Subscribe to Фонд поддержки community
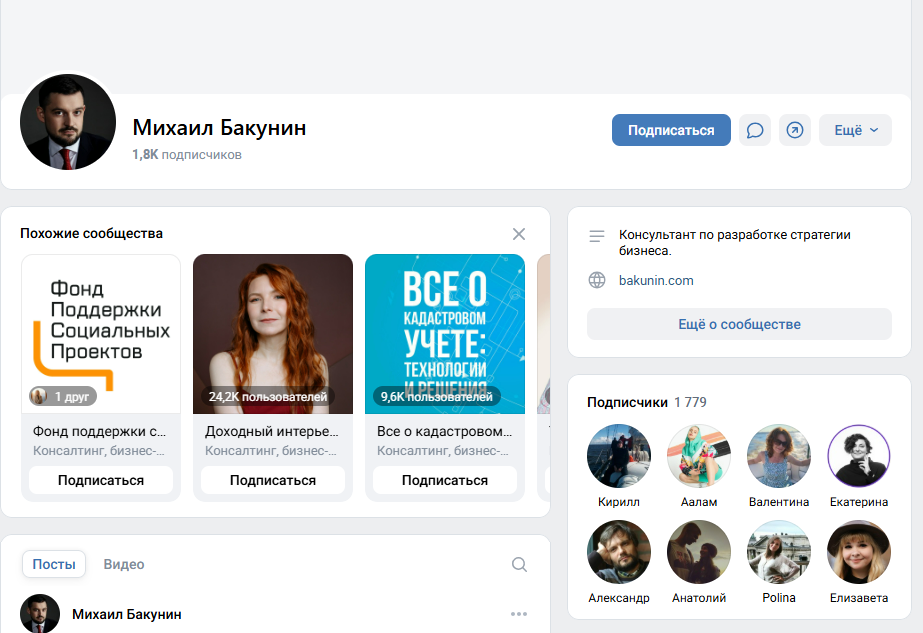This screenshot has height=633, width=923. coord(101,480)
